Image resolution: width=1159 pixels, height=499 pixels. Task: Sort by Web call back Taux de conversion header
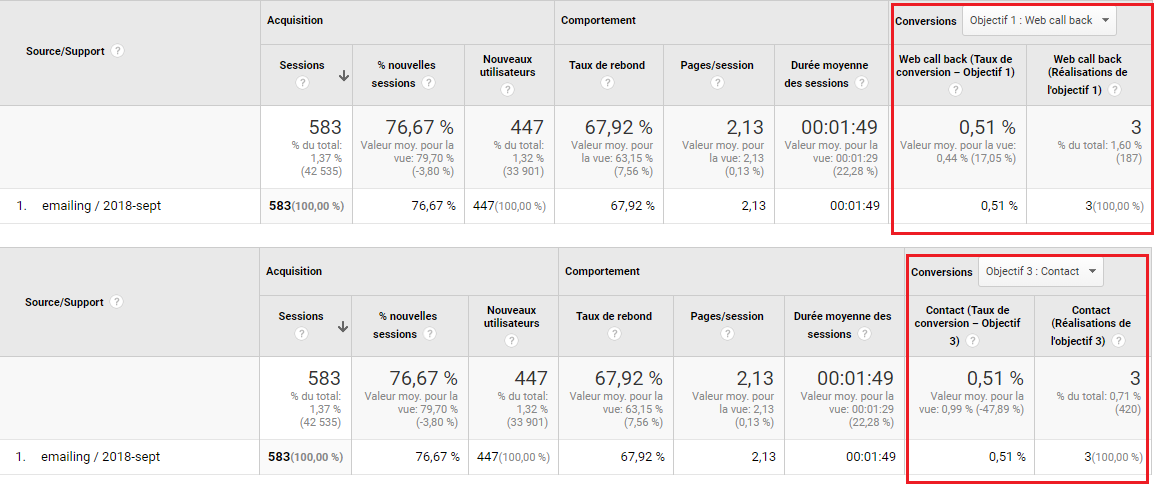point(956,65)
